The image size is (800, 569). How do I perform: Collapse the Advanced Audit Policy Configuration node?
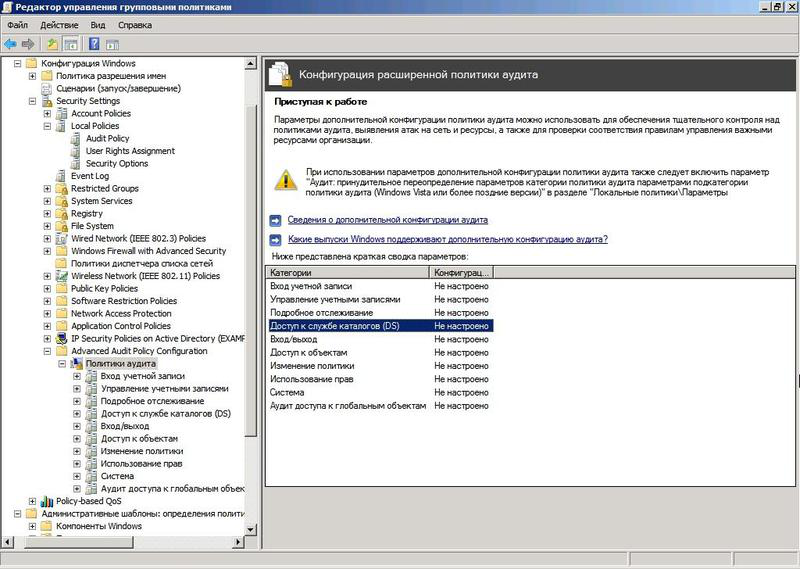(47, 351)
